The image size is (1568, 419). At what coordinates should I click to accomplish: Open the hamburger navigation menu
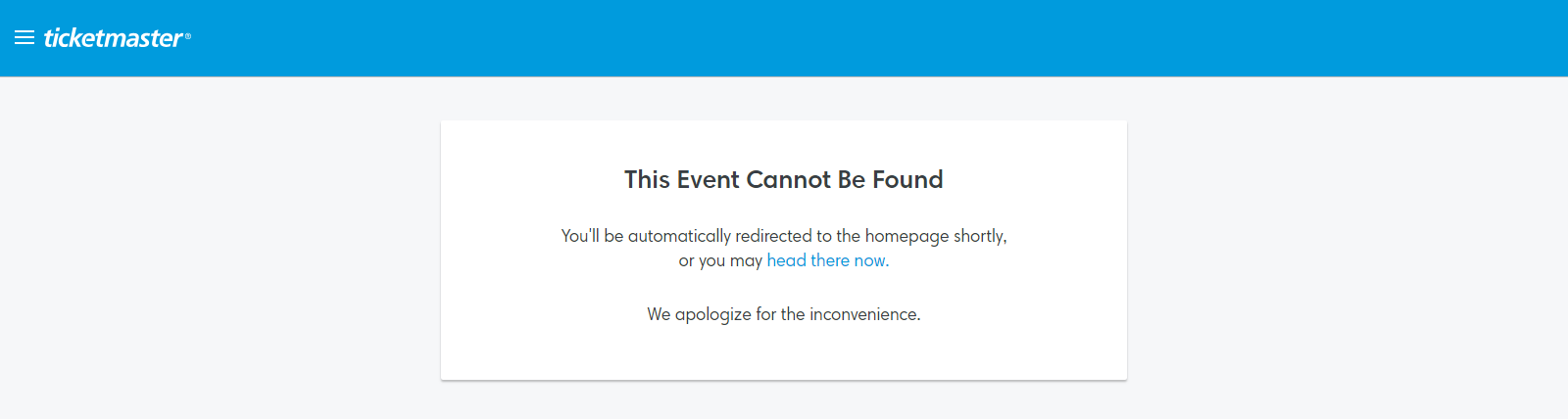pyautogui.click(x=24, y=37)
